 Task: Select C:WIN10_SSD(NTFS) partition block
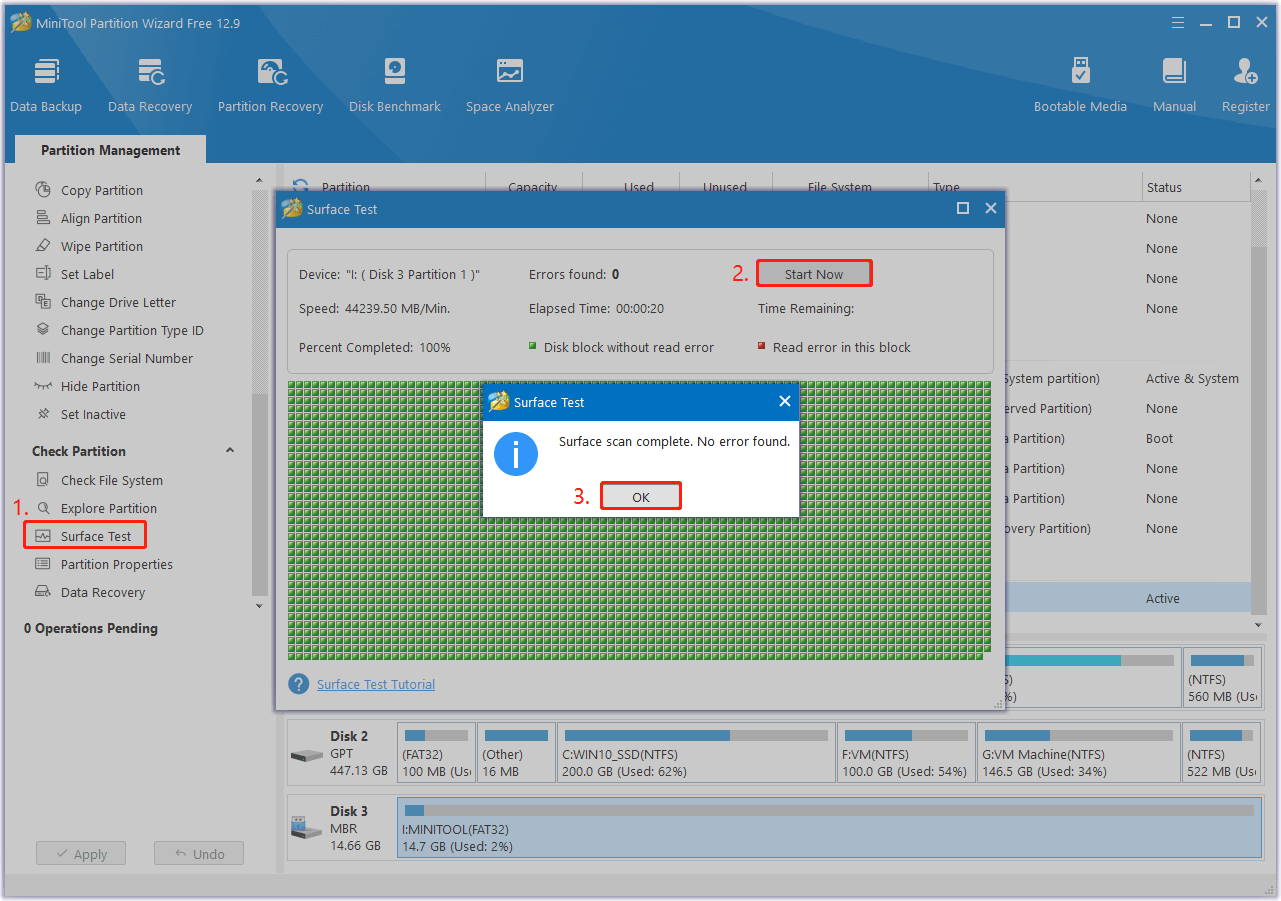point(695,752)
